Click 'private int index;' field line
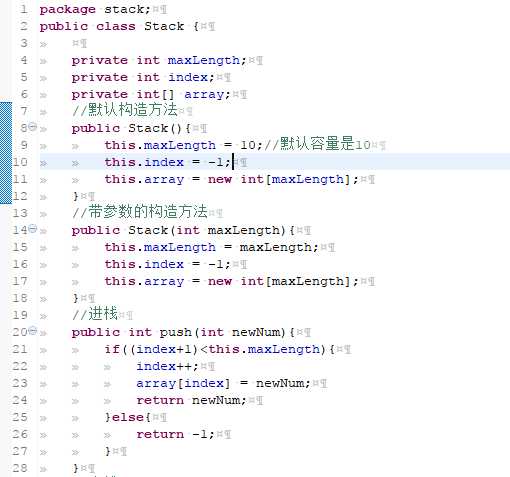 click(x=143, y=77)
